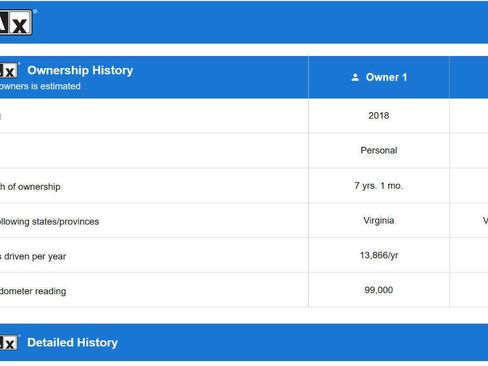This screenshot has width=488, height=366.
Task: Select the Owner 1 column header
Action: pos(379,77)
